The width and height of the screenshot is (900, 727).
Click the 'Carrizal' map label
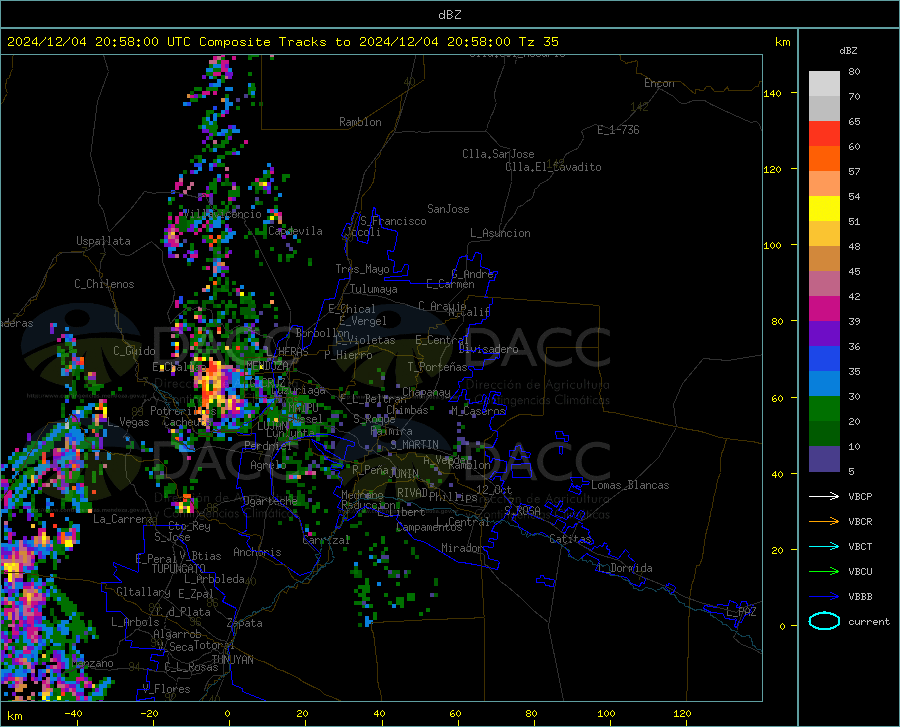tap(326, 540)
